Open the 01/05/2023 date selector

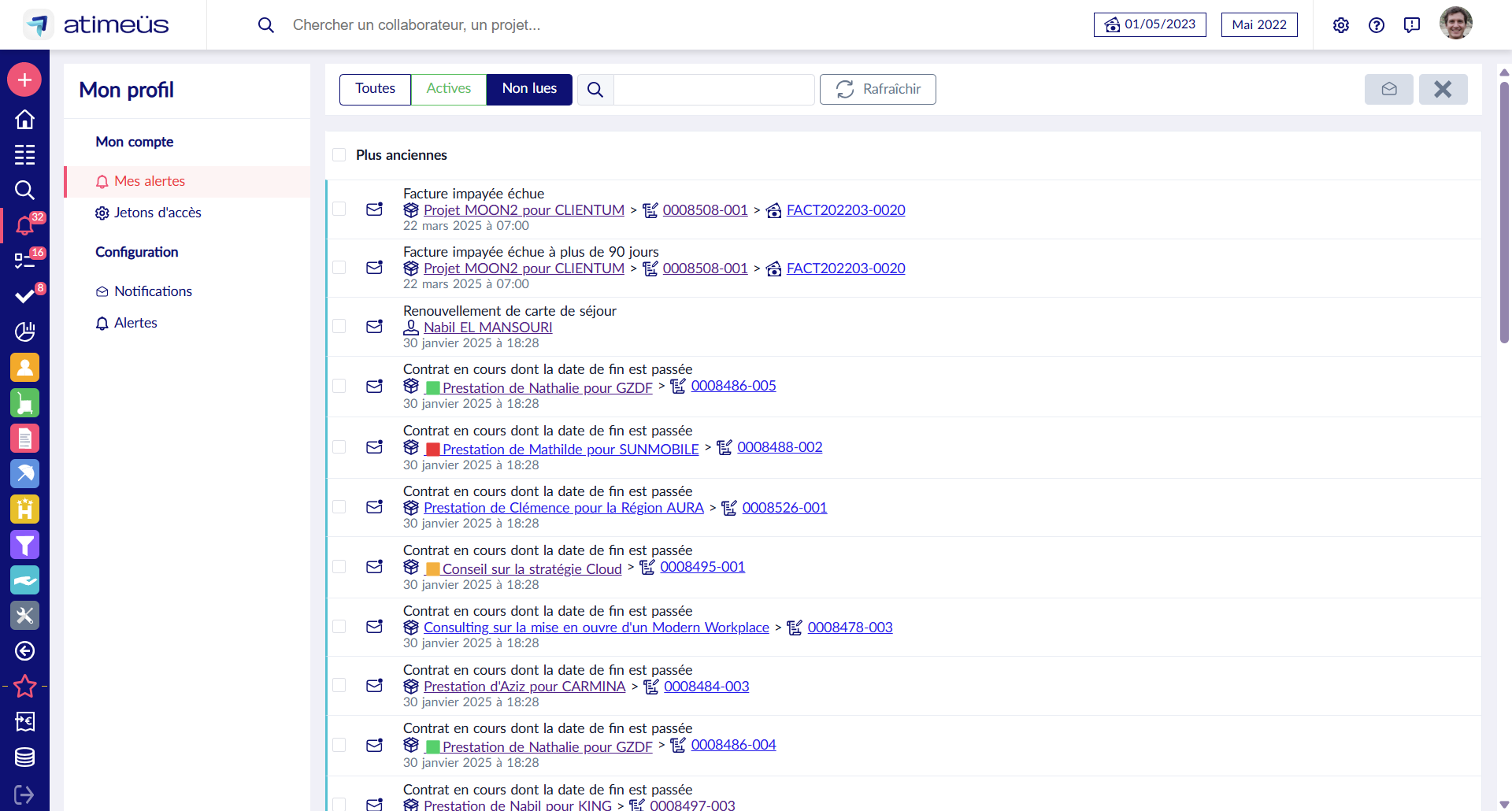1149,24
